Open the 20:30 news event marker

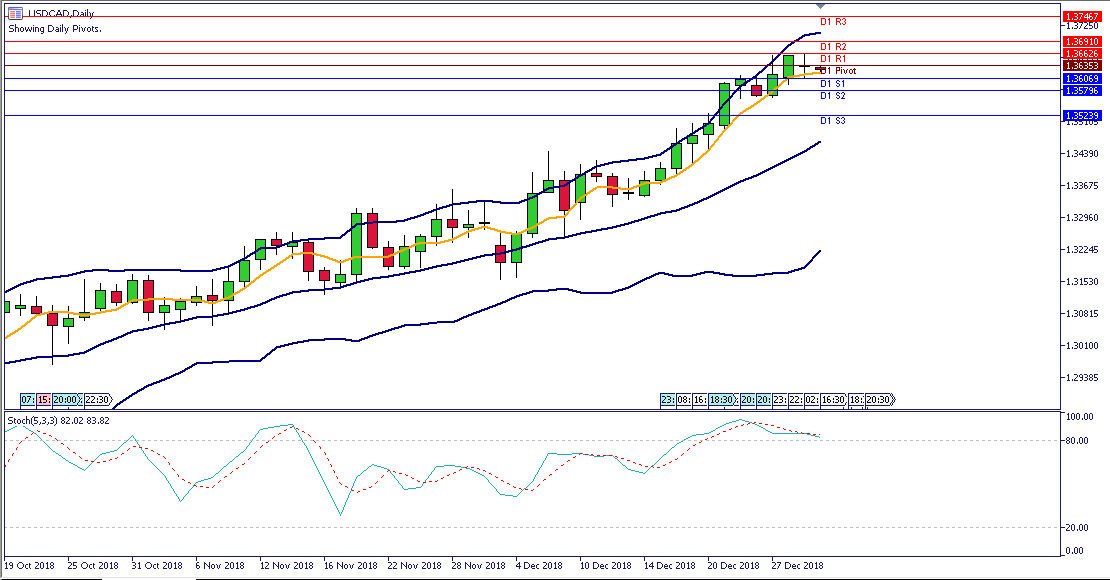879,398
